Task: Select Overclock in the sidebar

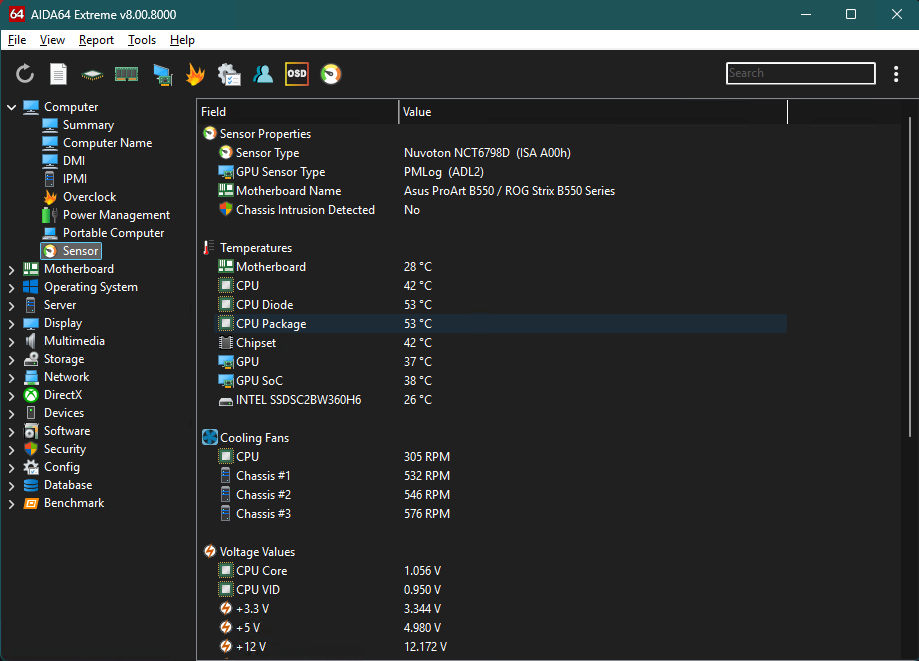Action: point(89,197)
